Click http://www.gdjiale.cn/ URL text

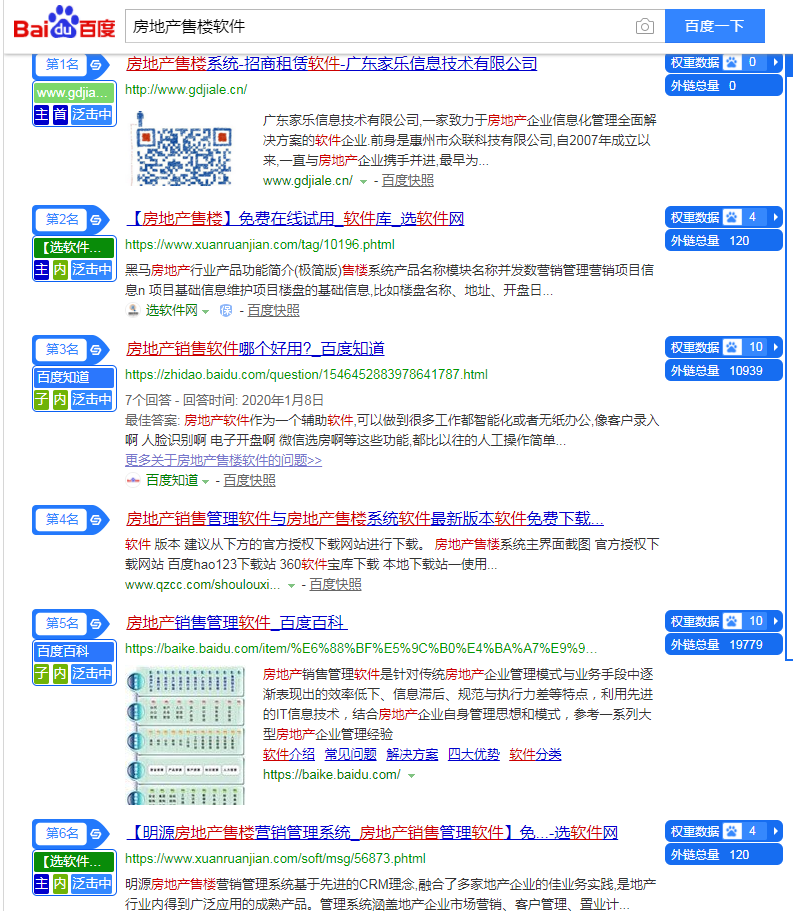[x=186, y=89]
